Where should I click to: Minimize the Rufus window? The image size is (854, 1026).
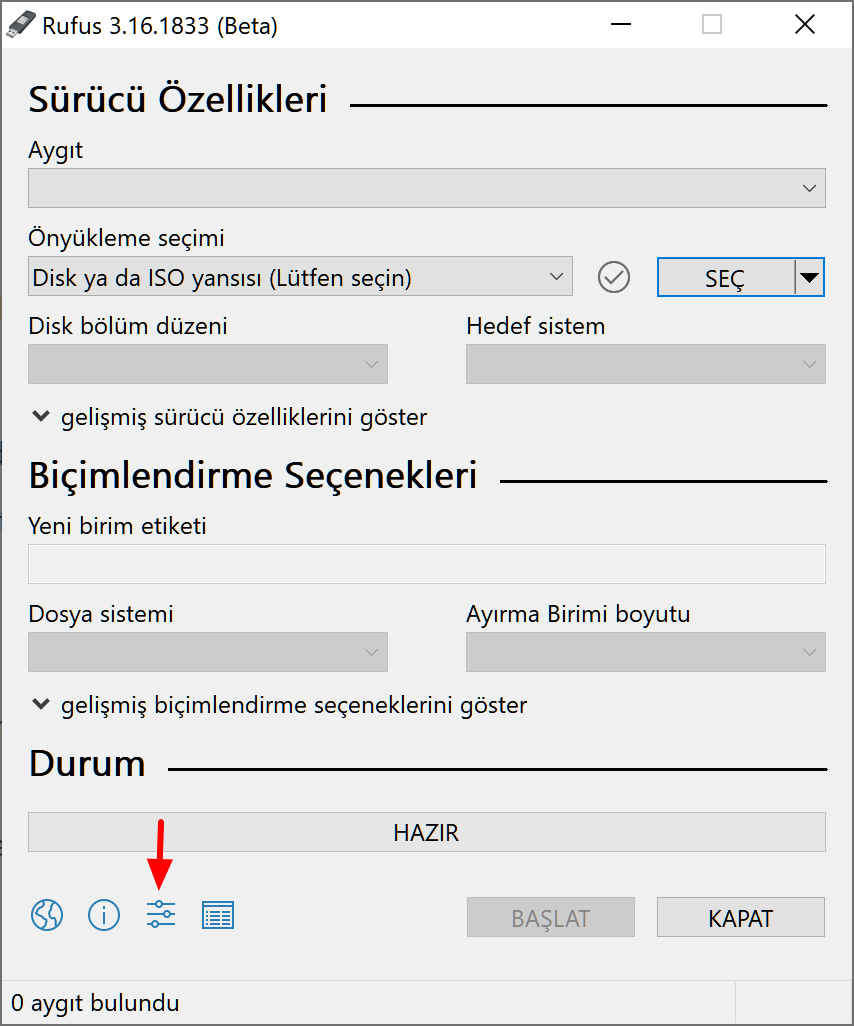[x=621, y=24]
